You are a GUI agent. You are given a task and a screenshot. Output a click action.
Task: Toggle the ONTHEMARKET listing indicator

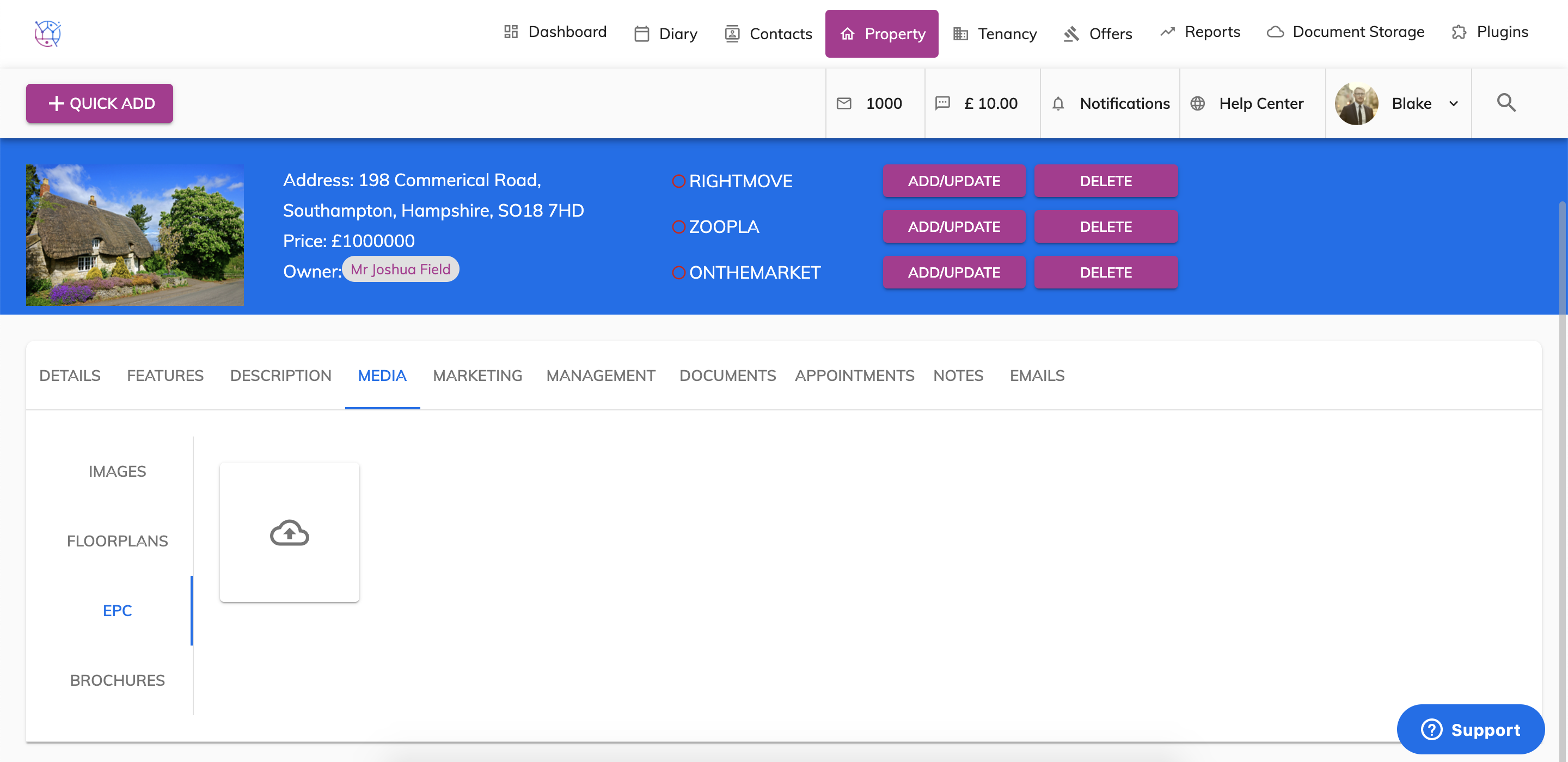(x=679, y=273)
